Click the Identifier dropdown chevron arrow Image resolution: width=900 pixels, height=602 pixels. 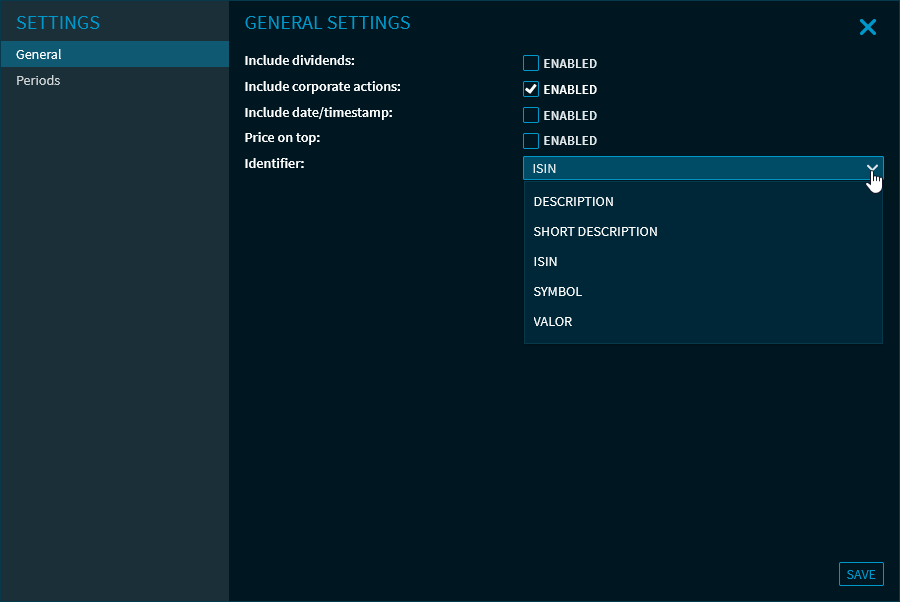872,168
